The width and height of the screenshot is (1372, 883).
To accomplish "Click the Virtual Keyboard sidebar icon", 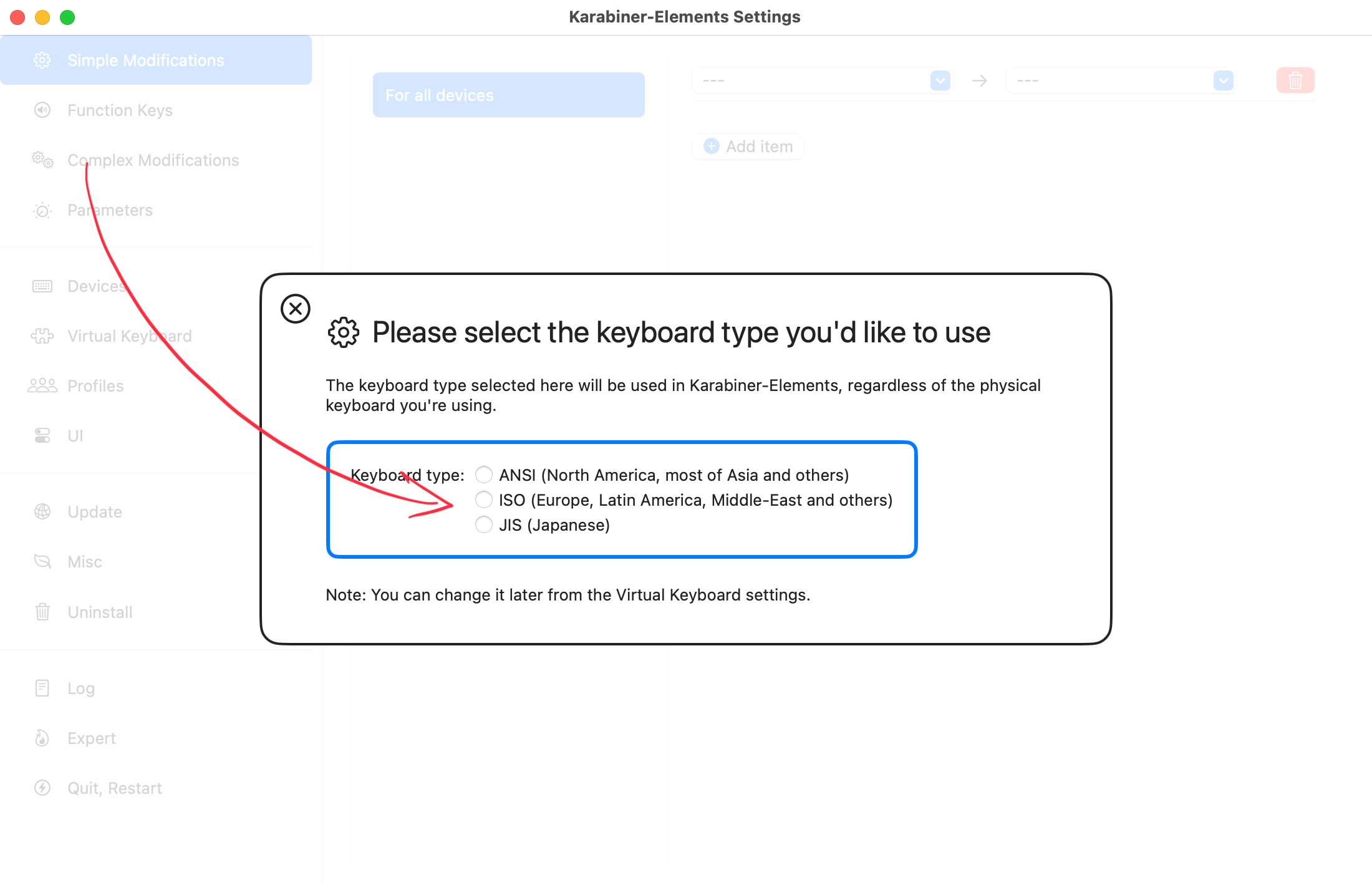I will click(41, 335).
